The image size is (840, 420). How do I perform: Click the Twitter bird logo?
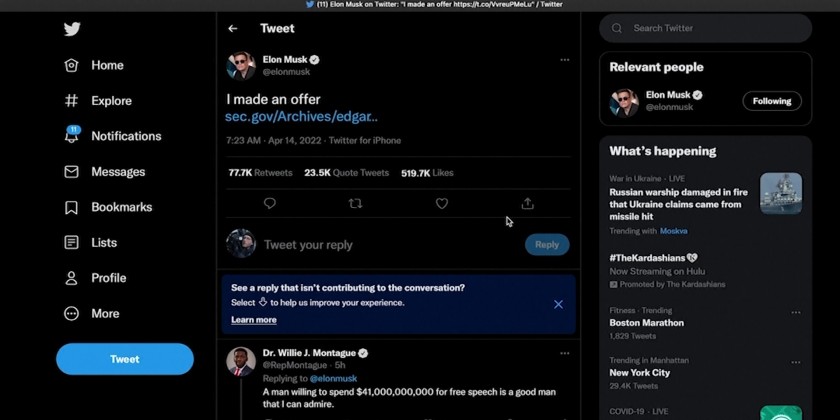pos(72,29)
